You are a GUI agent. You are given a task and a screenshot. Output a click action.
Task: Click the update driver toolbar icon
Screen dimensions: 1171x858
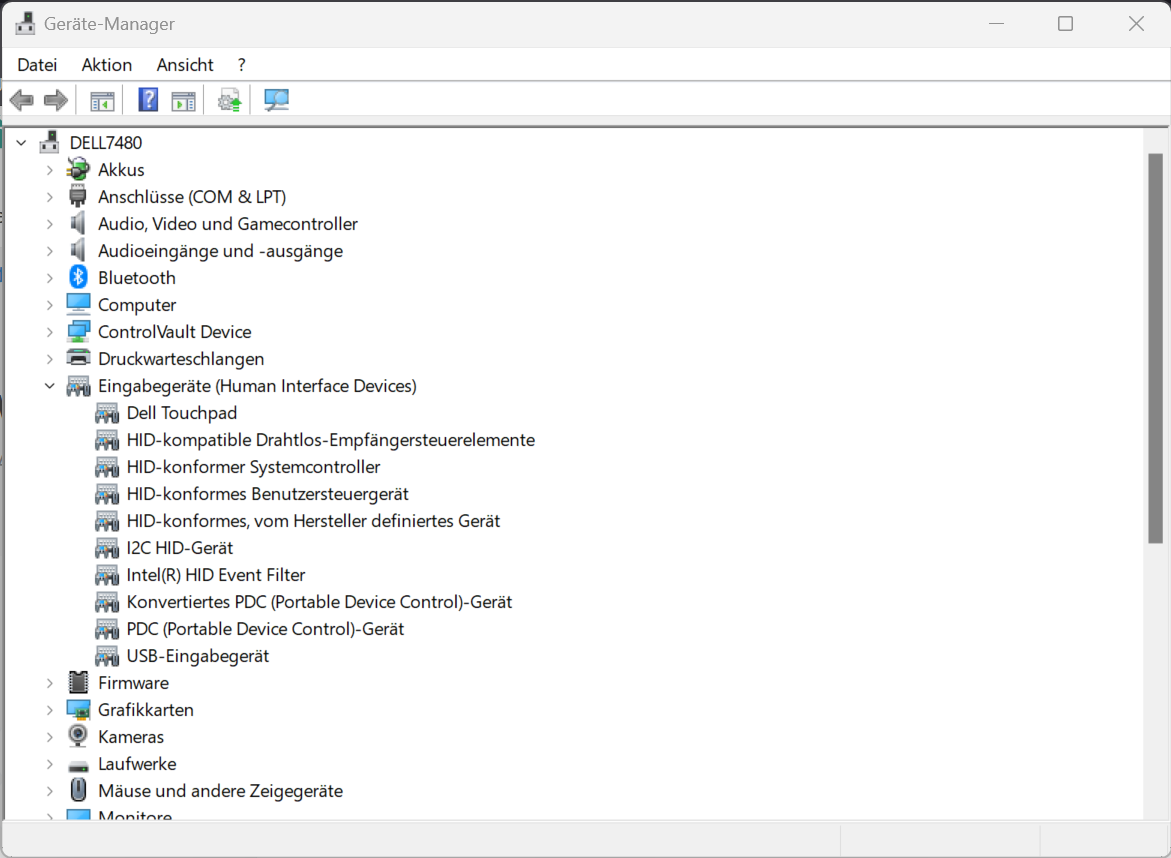[x=230, y=100]
